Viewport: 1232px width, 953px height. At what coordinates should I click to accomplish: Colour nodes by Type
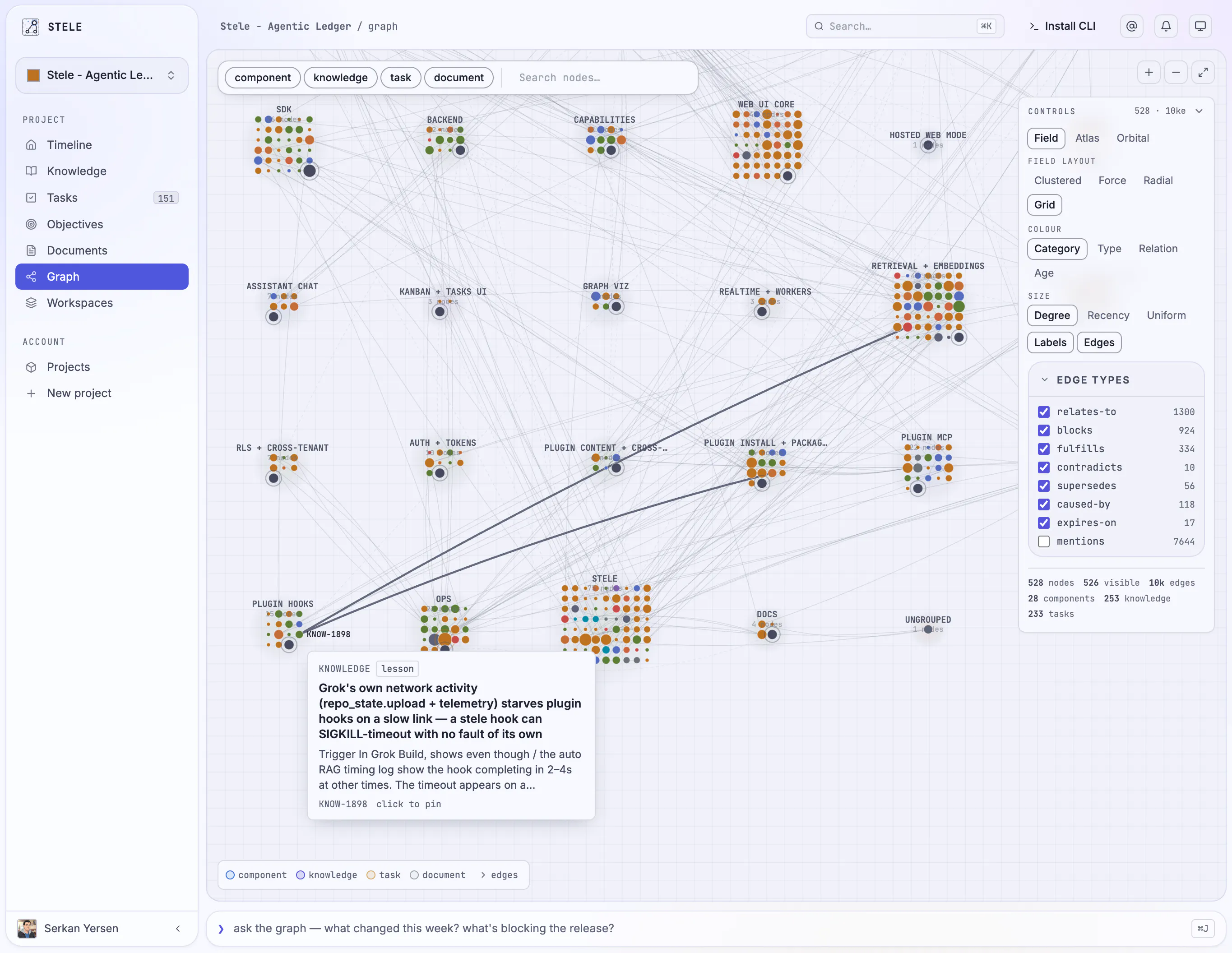point(1109,249)
